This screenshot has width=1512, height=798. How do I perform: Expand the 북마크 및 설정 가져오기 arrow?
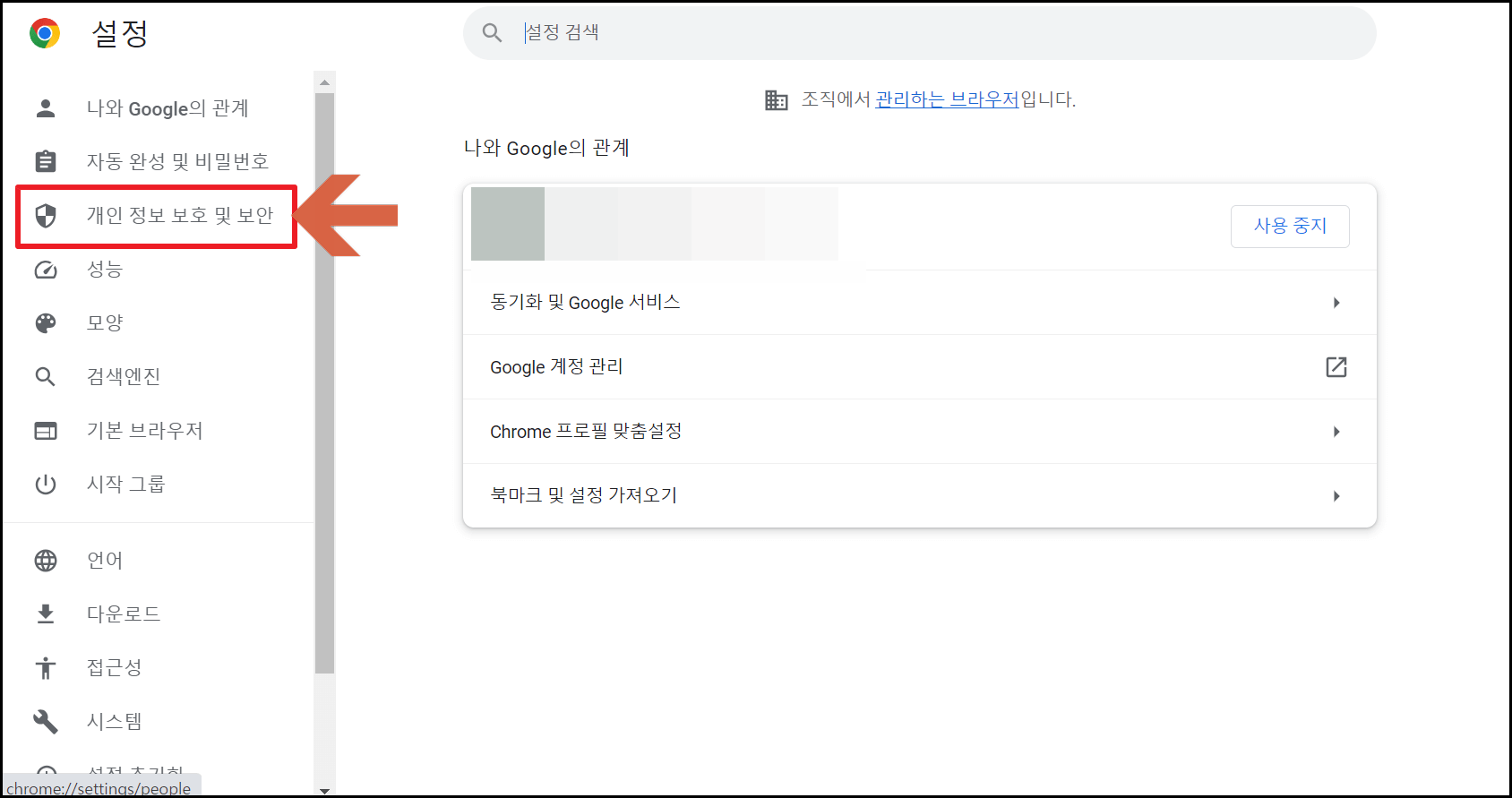point(1336,496)
